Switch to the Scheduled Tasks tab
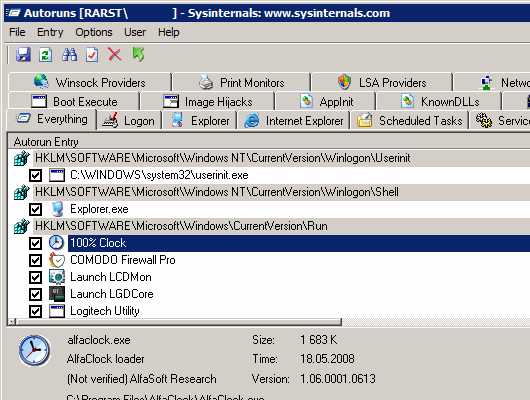 (409, 120)
